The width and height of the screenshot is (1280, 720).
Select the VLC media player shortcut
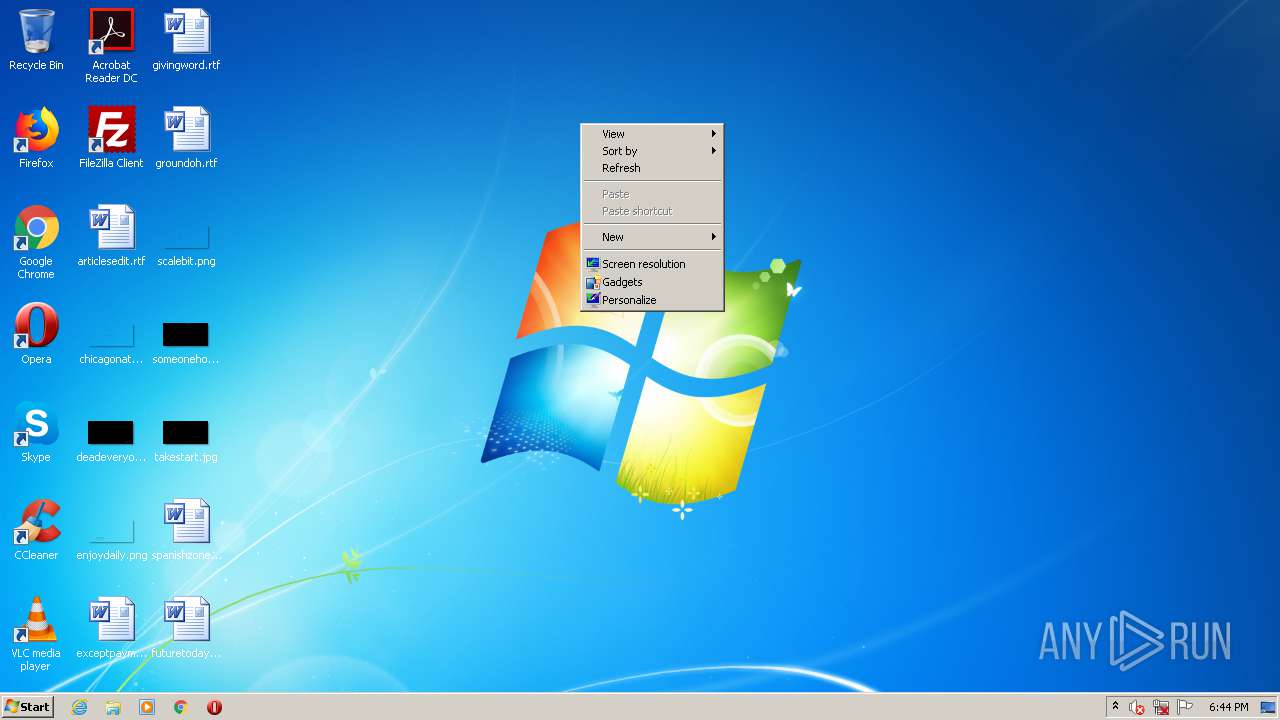pyautogui.click(x=36, y=634)
